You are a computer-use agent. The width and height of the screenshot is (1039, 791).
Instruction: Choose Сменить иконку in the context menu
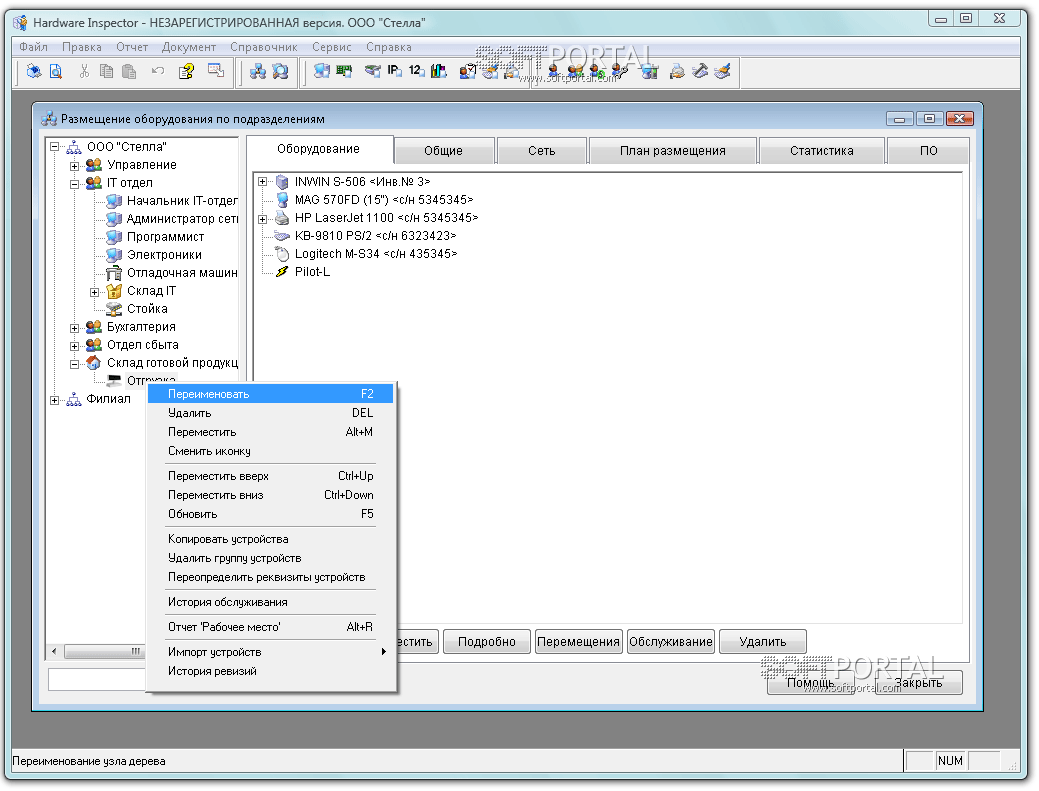271,451
